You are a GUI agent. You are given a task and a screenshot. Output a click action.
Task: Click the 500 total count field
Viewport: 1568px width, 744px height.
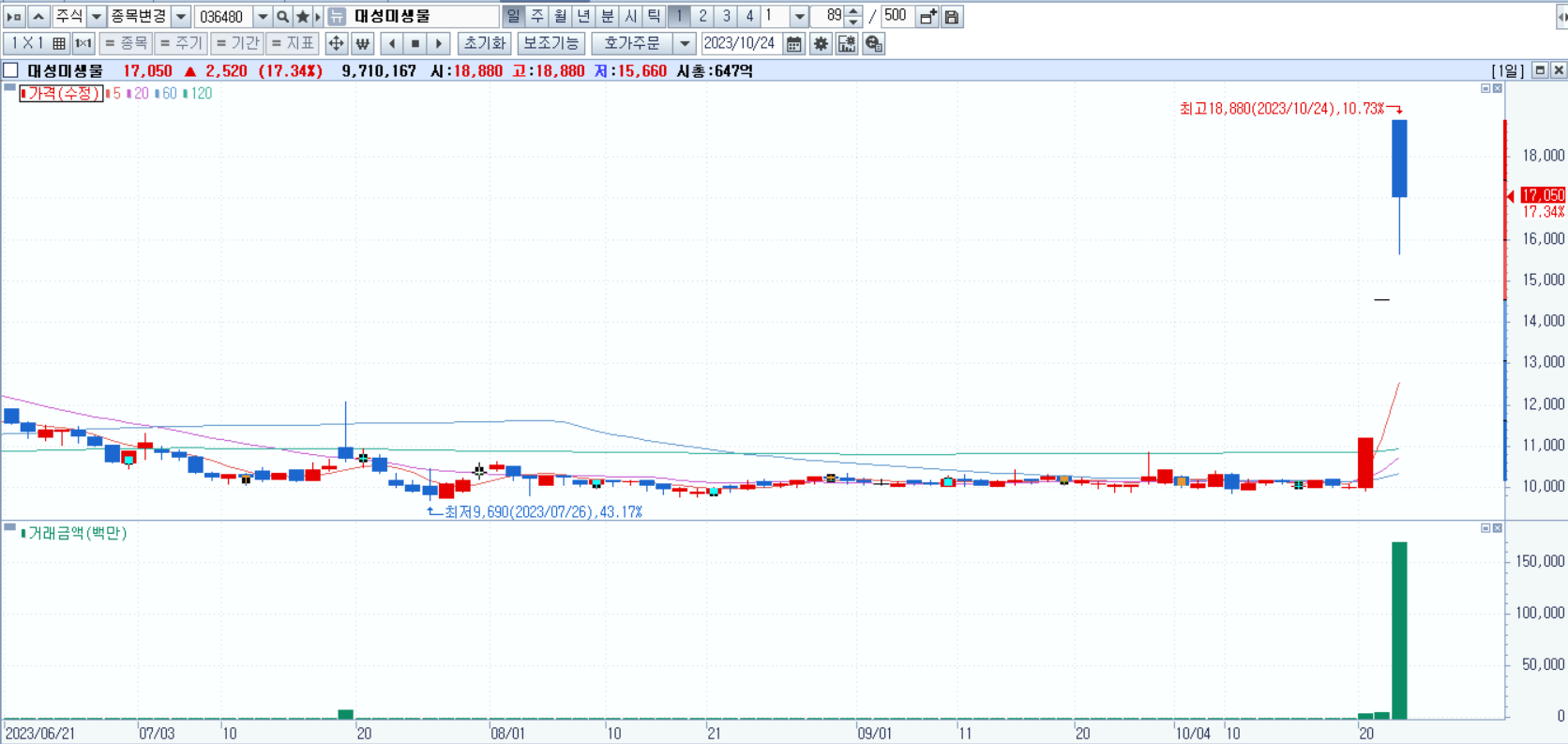tap(897, 17)
